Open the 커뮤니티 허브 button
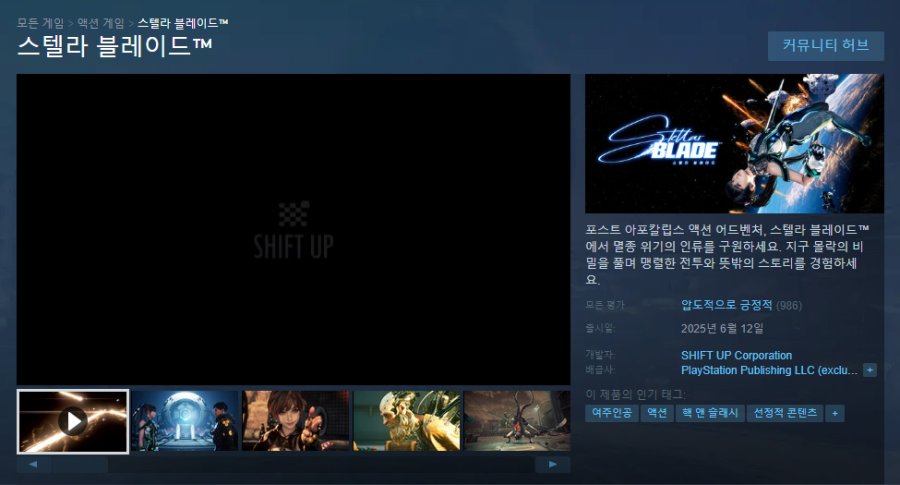Image resolution: width=900 pixels, height=485 pixels. [825, 45]
